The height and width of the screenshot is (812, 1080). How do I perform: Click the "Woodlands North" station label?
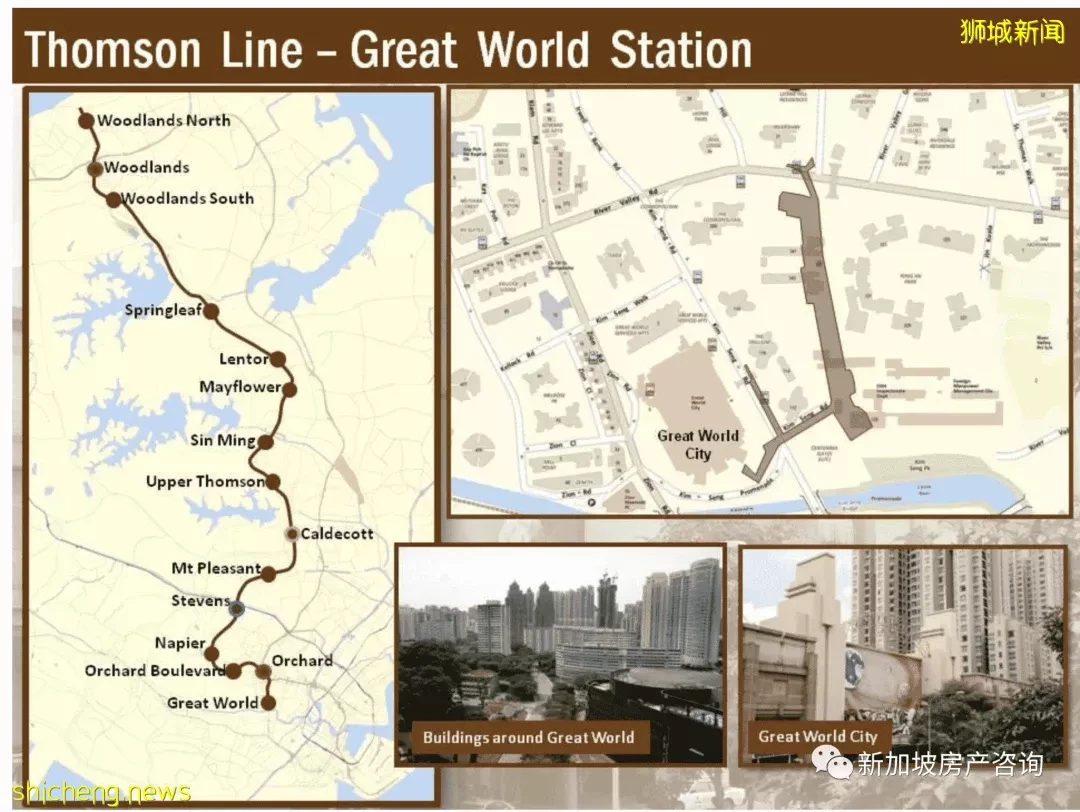pos(164,121)
